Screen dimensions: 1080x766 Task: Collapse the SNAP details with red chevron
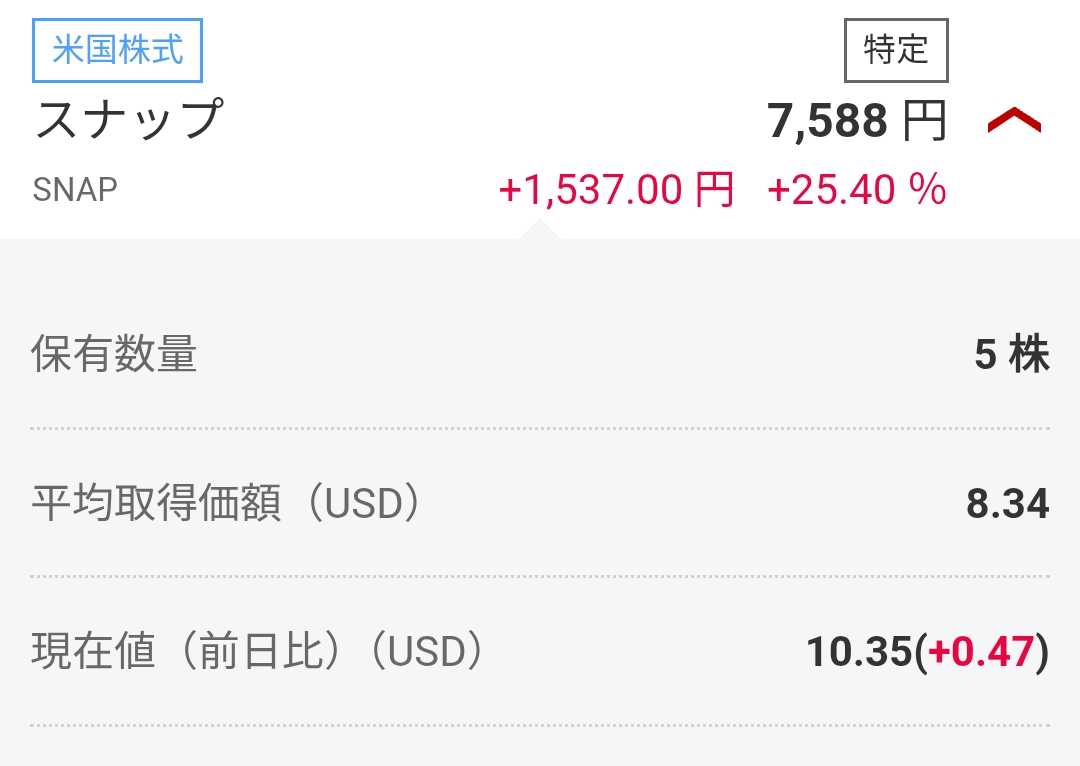click(1013, 122)
